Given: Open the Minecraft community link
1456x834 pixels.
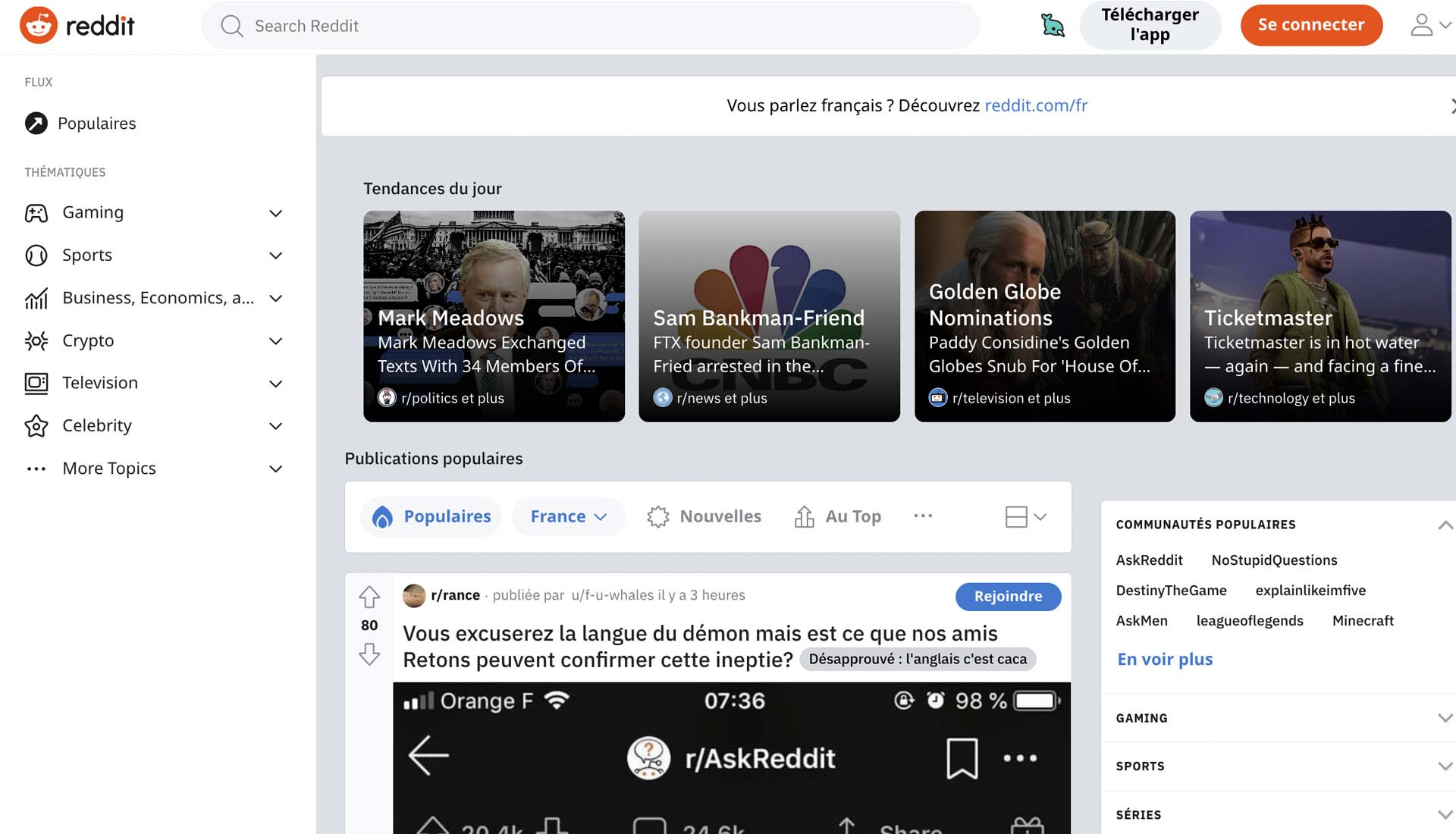Looking at the screenshot, I should (x=1363, y=621).
